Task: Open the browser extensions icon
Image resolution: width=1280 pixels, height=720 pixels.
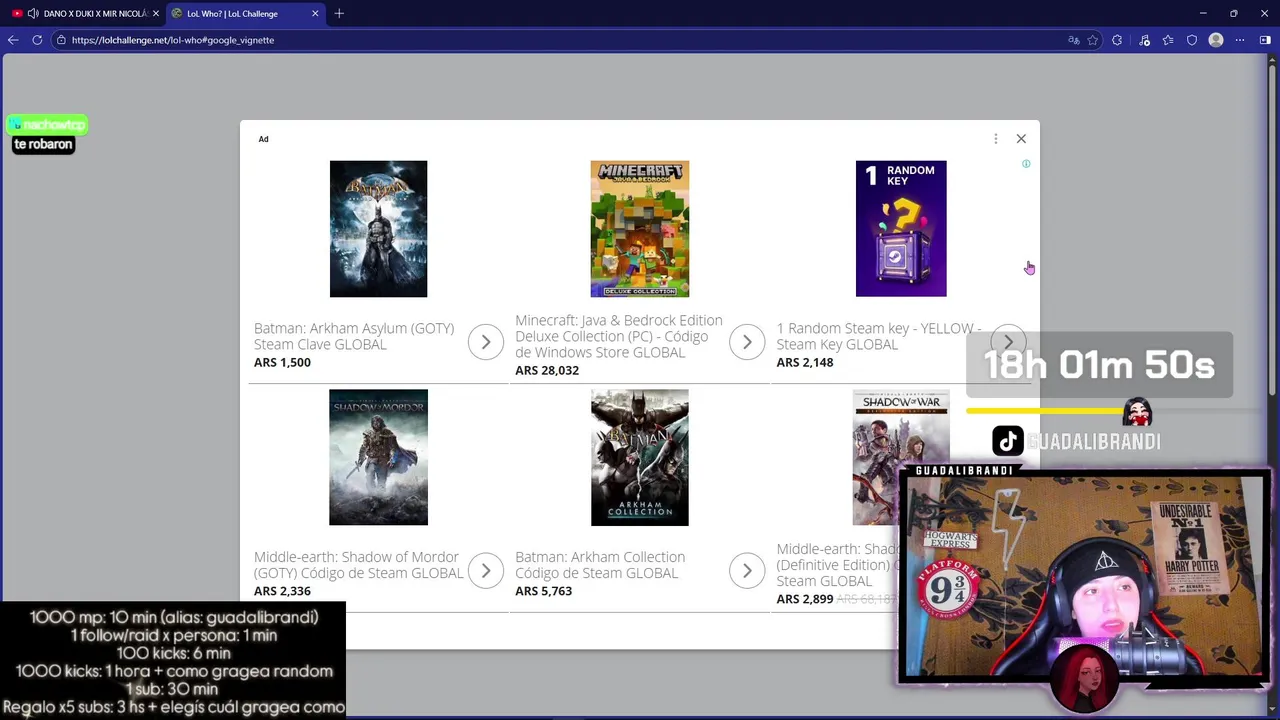Action: [x=1117, y=40]
